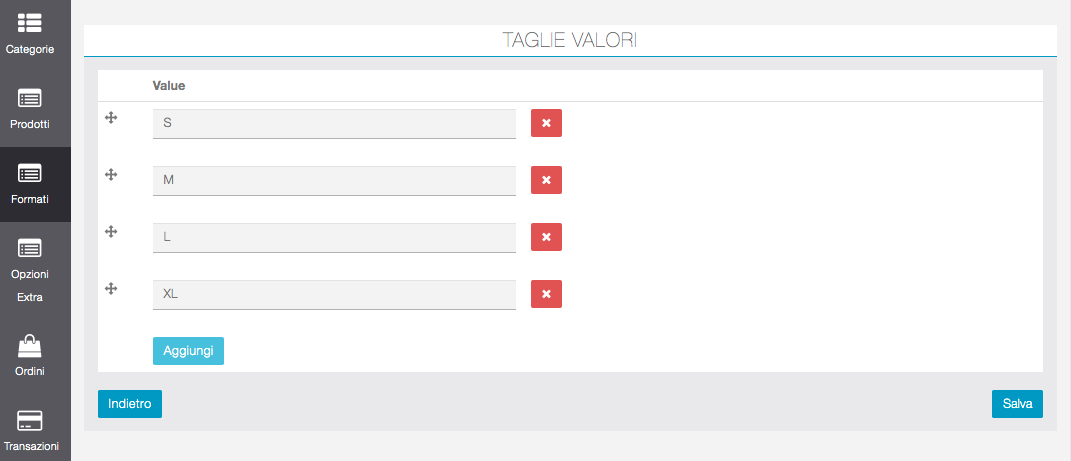Click the Aggiungi button
This screenshot has width=1071, height=461.
pyautogui.click(x=188, y=351)
